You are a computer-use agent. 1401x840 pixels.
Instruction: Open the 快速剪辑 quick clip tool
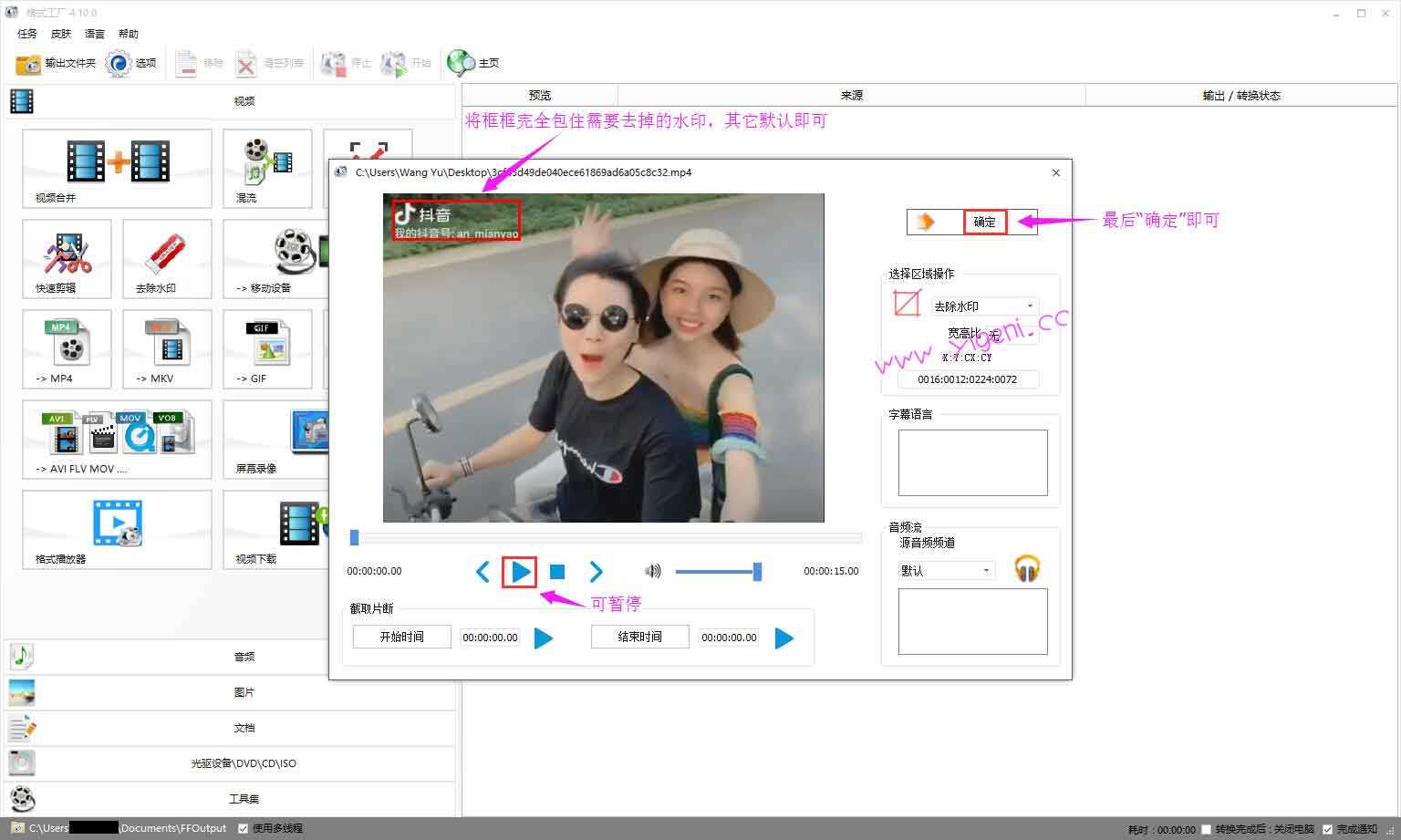click(67, 259)
